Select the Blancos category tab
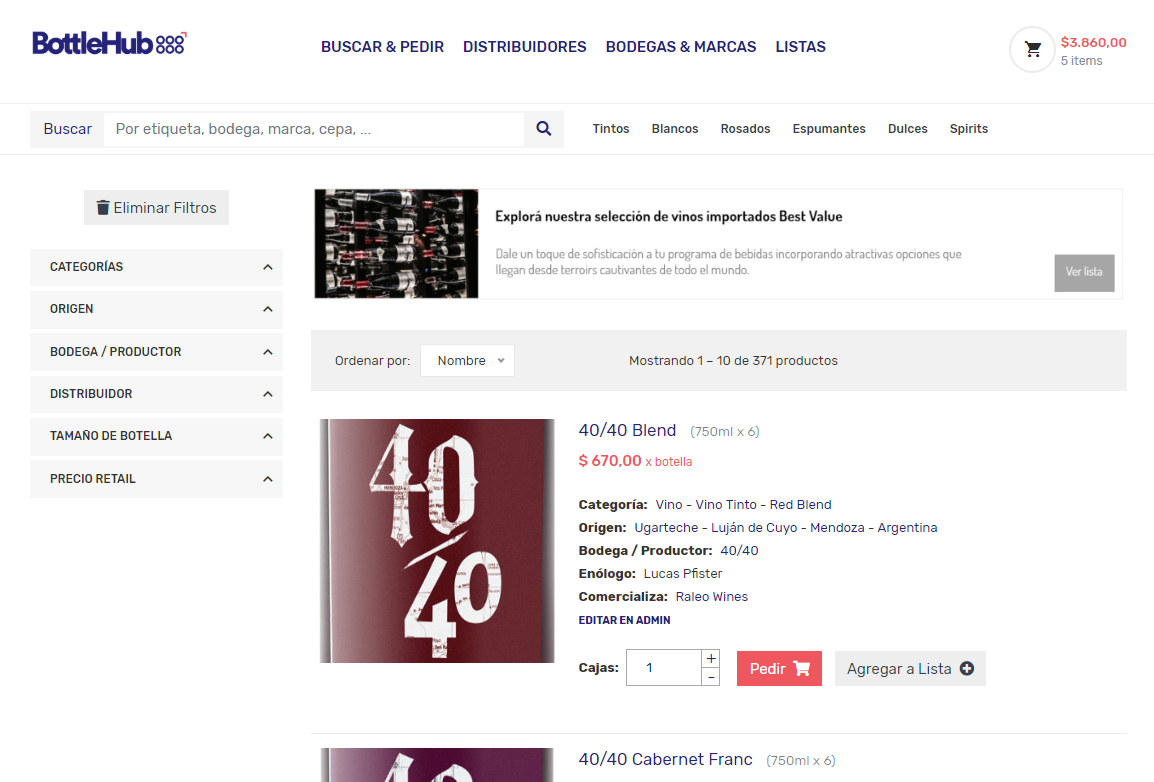The height and width of the screenshot is (782, 1154). [x=675, y=129]
